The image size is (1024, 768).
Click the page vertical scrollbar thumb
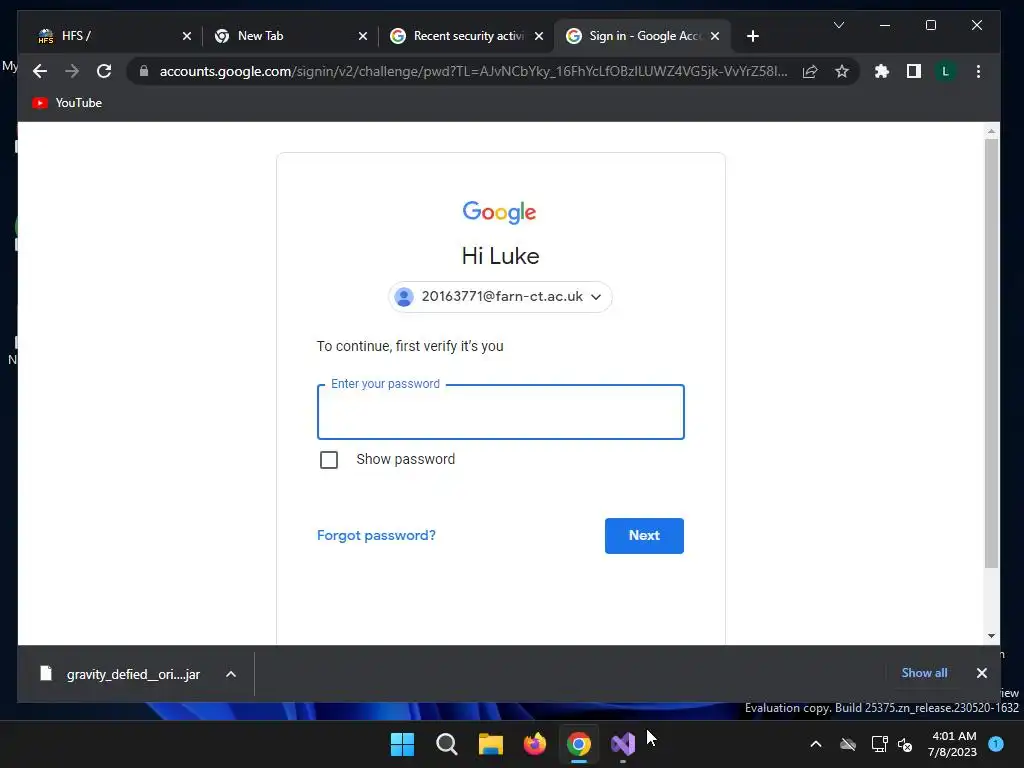tap(991, 353)
